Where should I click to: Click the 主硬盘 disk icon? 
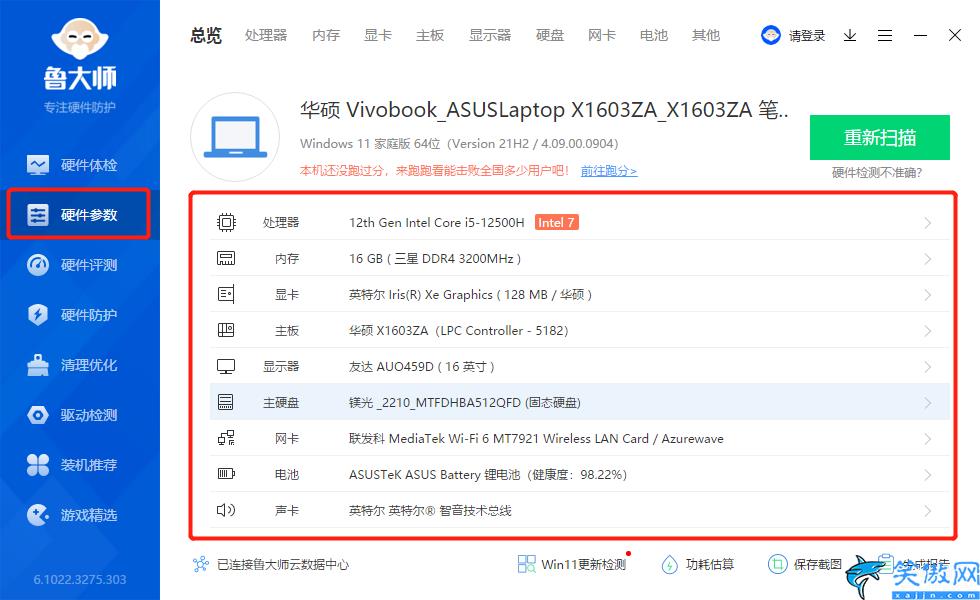[x=226, y=402]
